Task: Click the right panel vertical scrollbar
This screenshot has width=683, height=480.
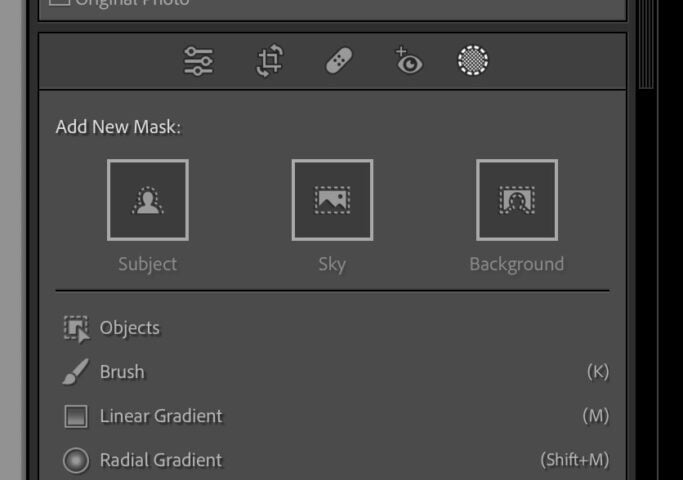Action: pyautogui.click(x=646, y=44)
